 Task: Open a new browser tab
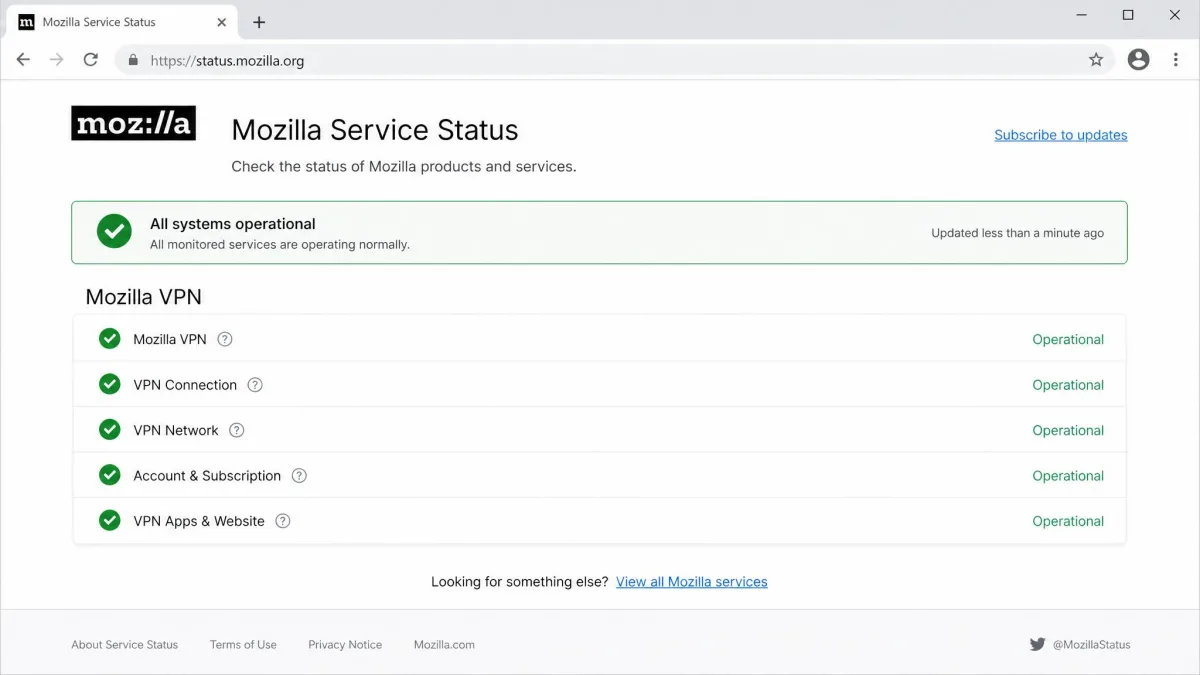point(259,22)
